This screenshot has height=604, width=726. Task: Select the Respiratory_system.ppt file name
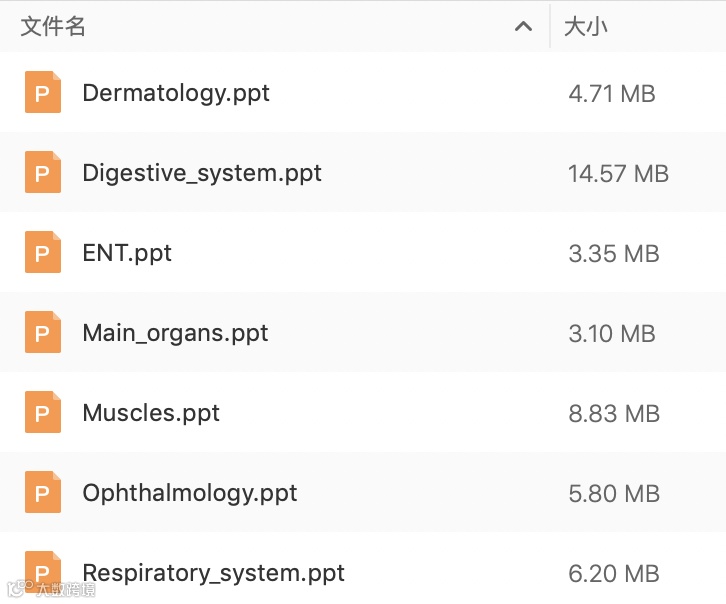click(213, 573)
